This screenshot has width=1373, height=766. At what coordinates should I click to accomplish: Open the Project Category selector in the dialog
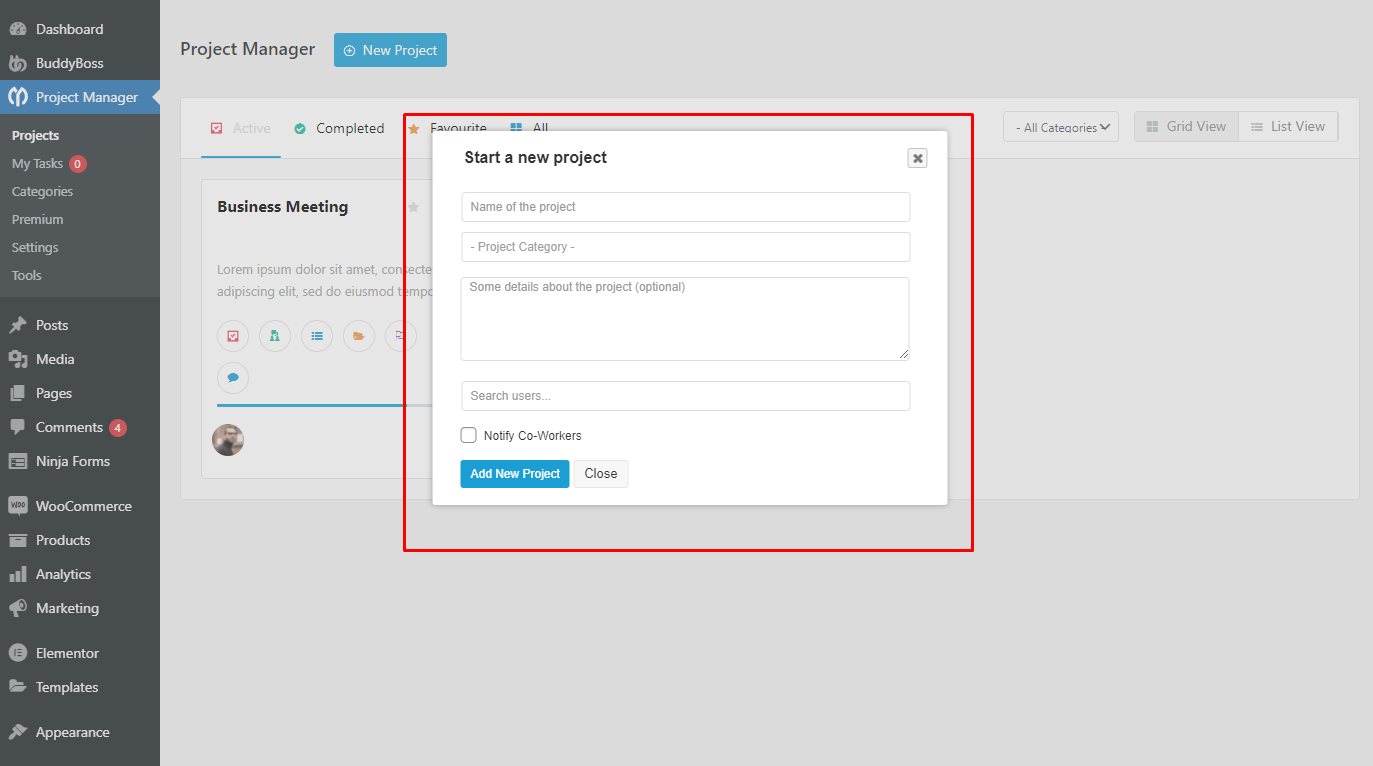(685, 247)
